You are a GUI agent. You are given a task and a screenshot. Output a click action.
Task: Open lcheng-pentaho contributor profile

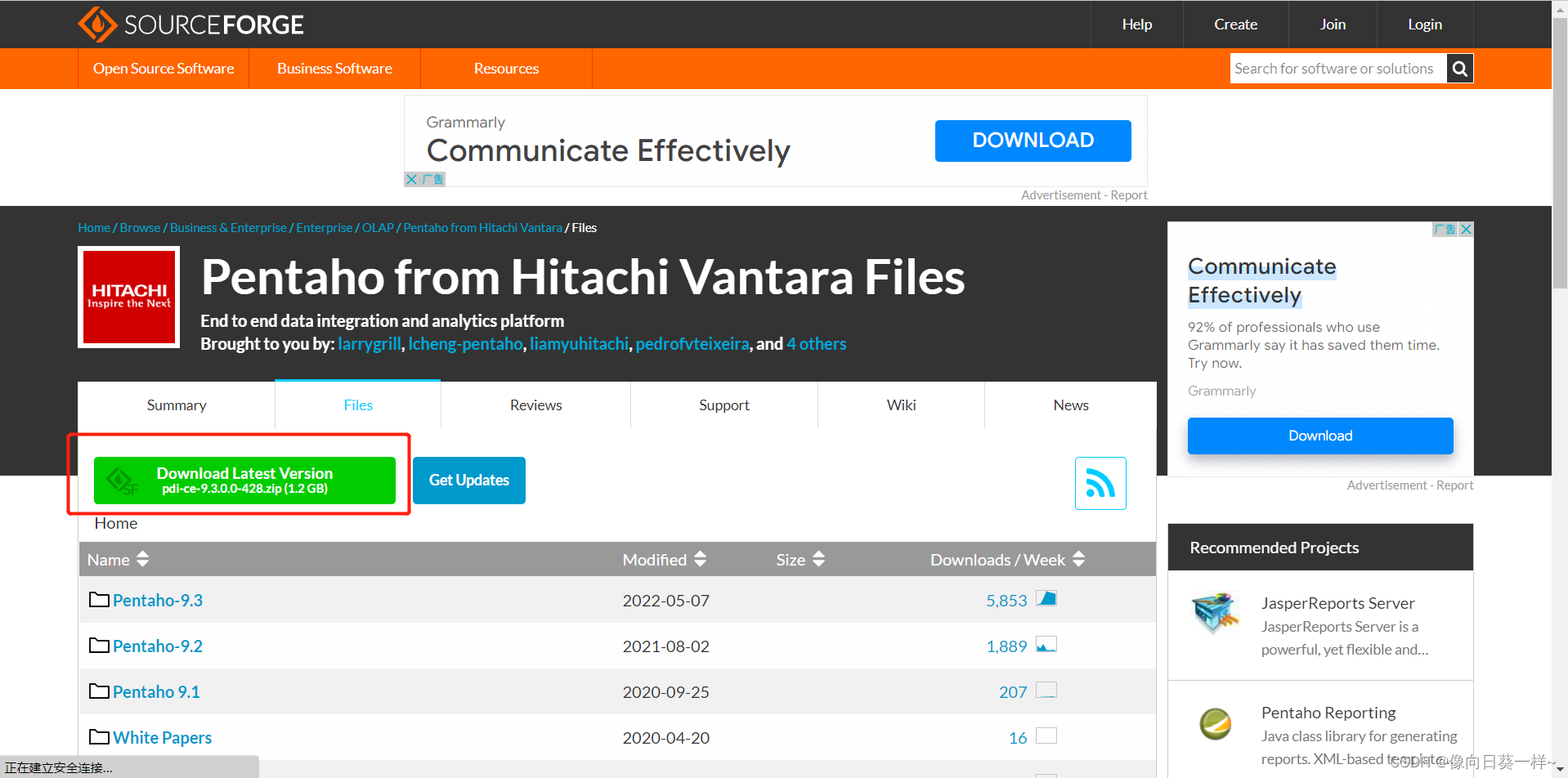click(465, 344)
